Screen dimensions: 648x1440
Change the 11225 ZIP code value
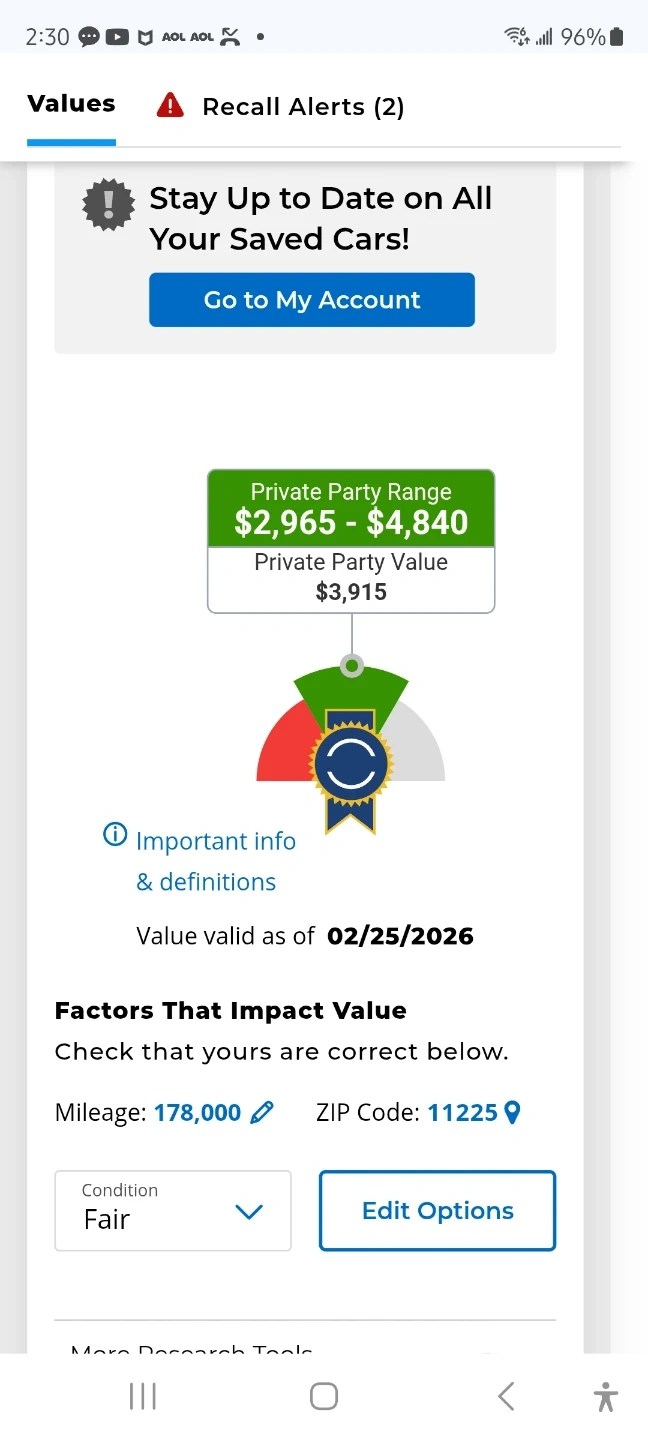(x=462, y=1112)
